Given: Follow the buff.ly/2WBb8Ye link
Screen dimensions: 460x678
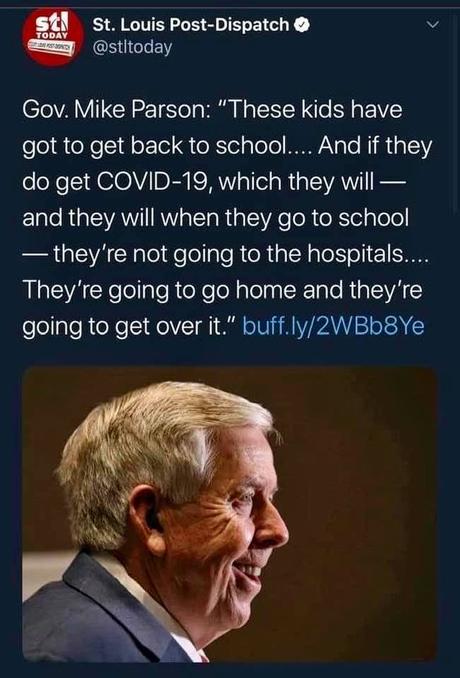Looking at the screenshot, I should [334, 326].
